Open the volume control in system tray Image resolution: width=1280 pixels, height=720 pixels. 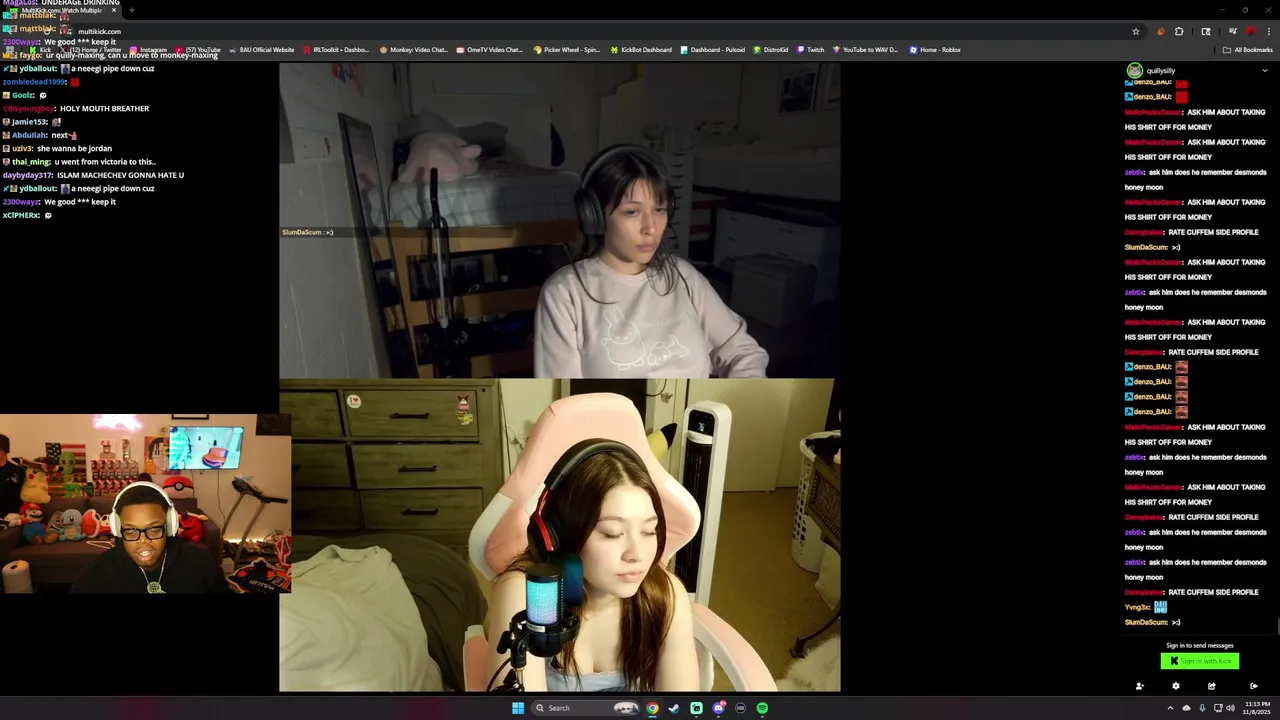pyautogui.click(x=1230, y=708)
